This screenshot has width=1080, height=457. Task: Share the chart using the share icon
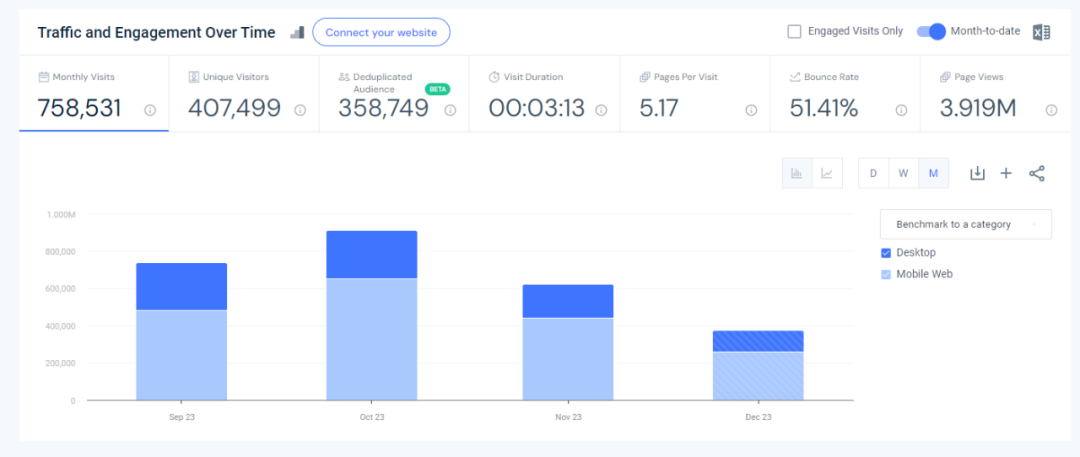[1037, 173]
